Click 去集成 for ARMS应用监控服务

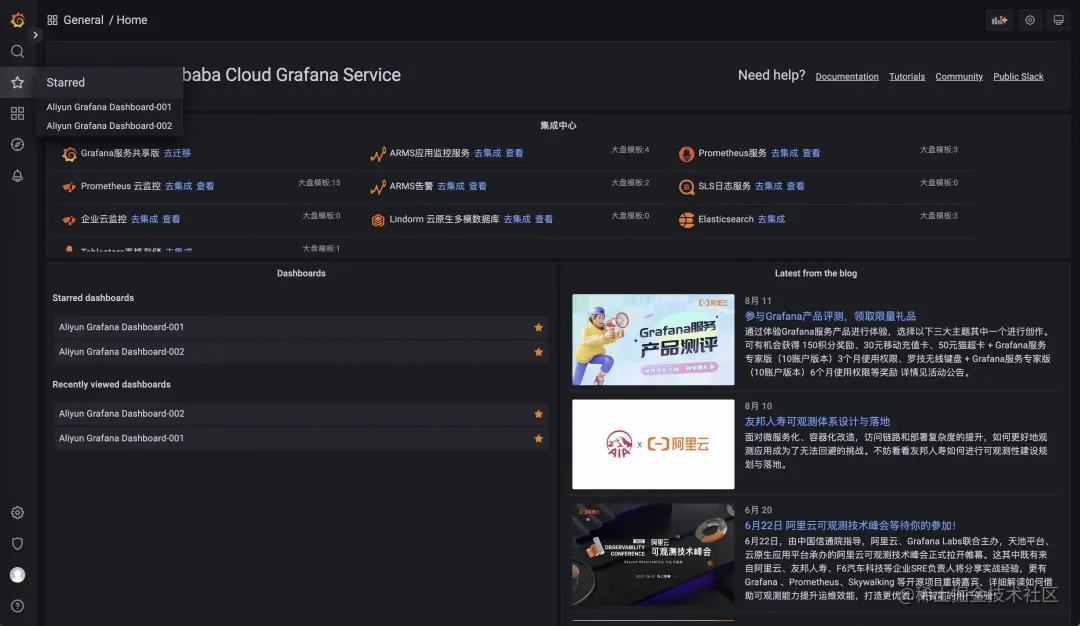point(488,153)
